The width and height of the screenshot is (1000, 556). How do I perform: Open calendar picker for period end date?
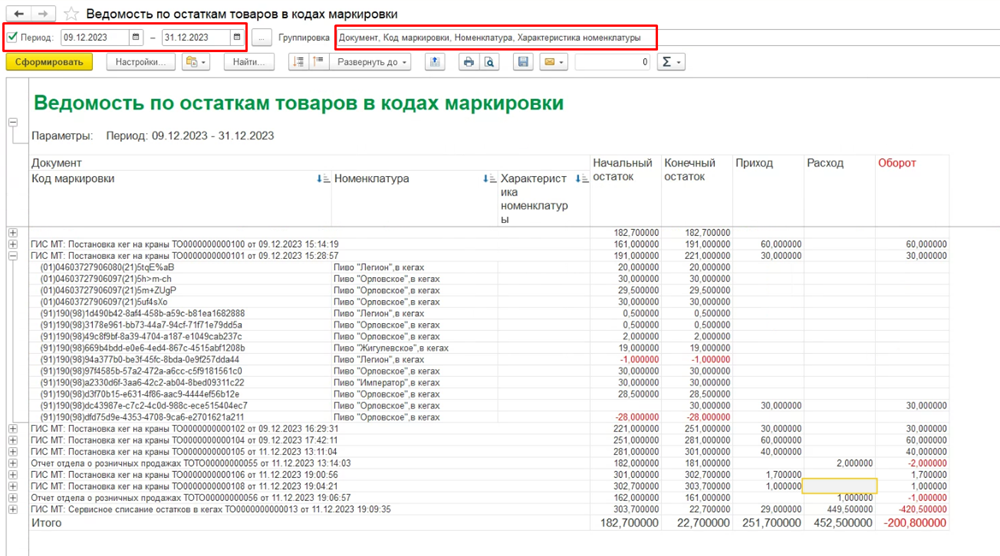(x=236, y=38)
